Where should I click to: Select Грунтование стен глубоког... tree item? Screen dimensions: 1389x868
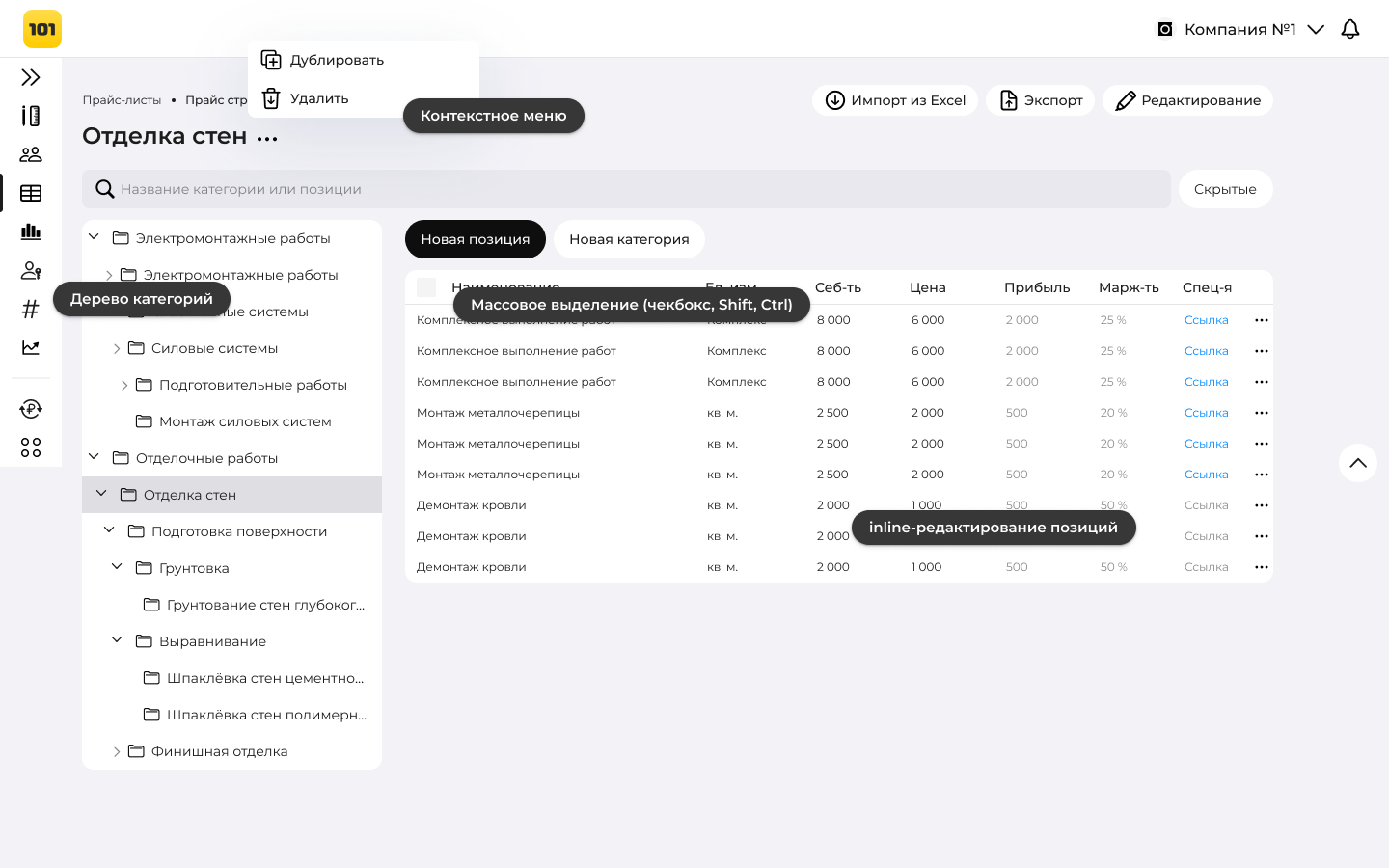(231, 605)
